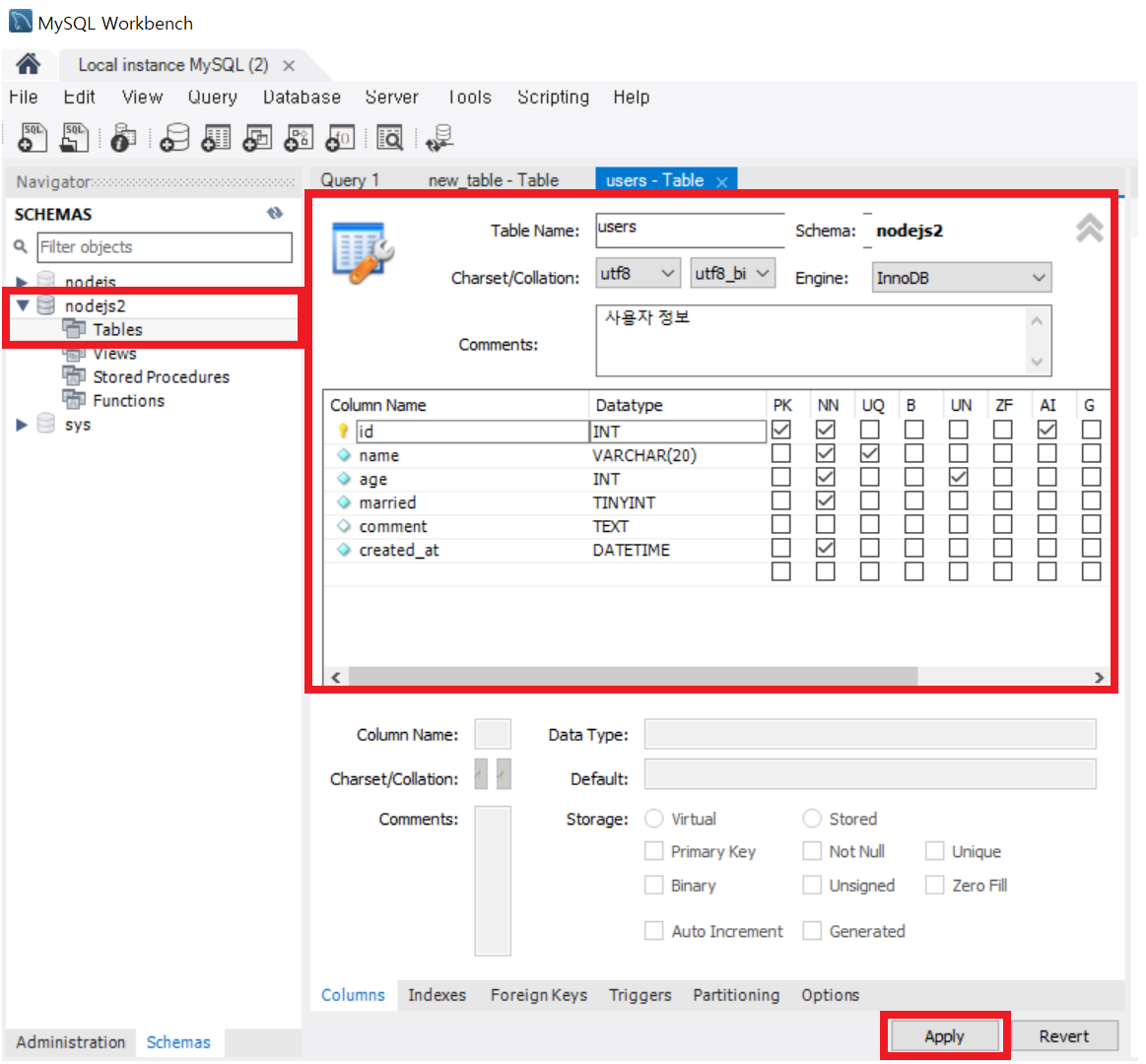The height and width of the screenshot is (1064, 1146).
Task: Create a new stored procedure toolbar icon
Action: pyautogui.click(x=299, y=137)
